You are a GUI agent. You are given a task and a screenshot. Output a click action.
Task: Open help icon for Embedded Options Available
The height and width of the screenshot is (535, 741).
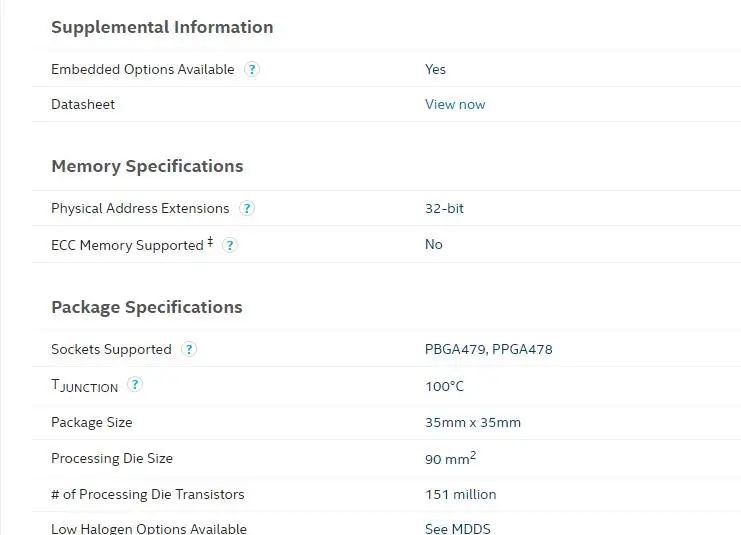coord(252,70)
